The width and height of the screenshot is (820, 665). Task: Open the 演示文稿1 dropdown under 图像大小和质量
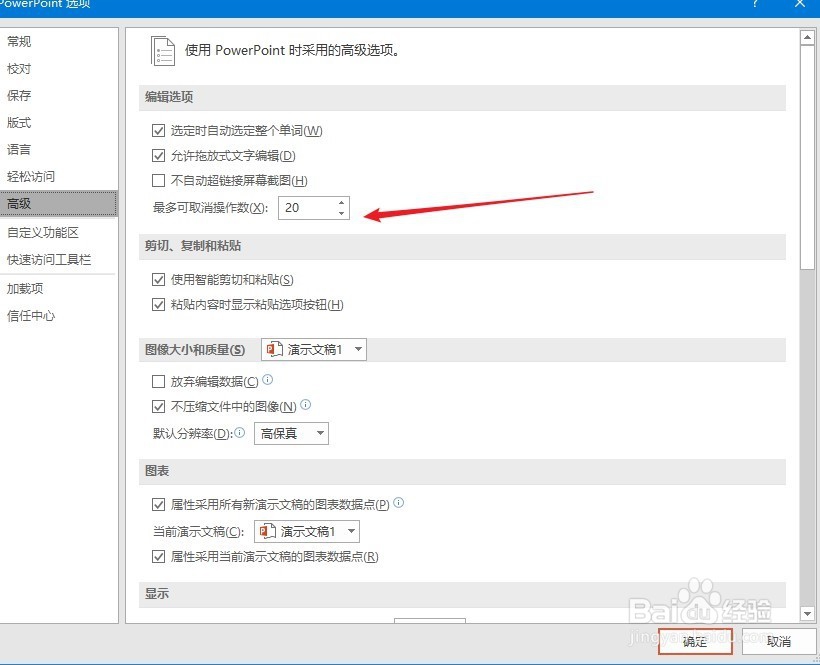click(x=356, y=349)
